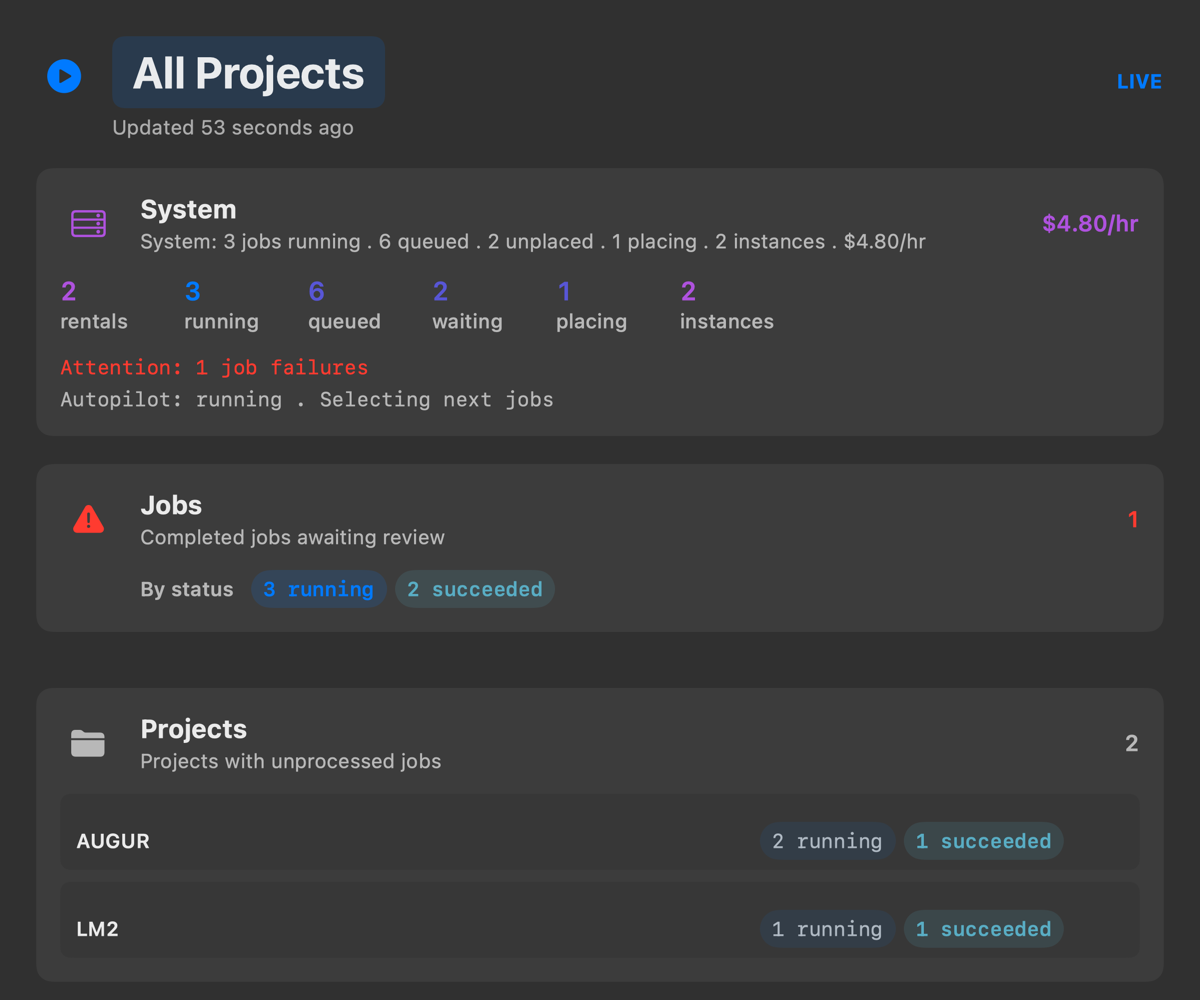Click the Jobs card heading

171,506
